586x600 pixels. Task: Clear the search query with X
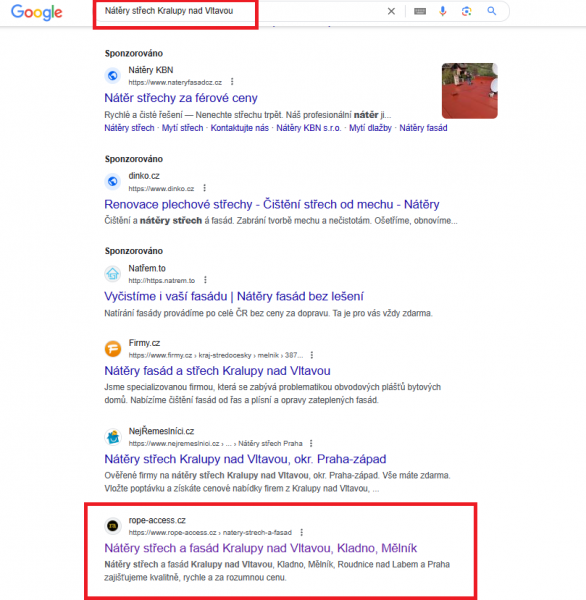click(391, 11)
